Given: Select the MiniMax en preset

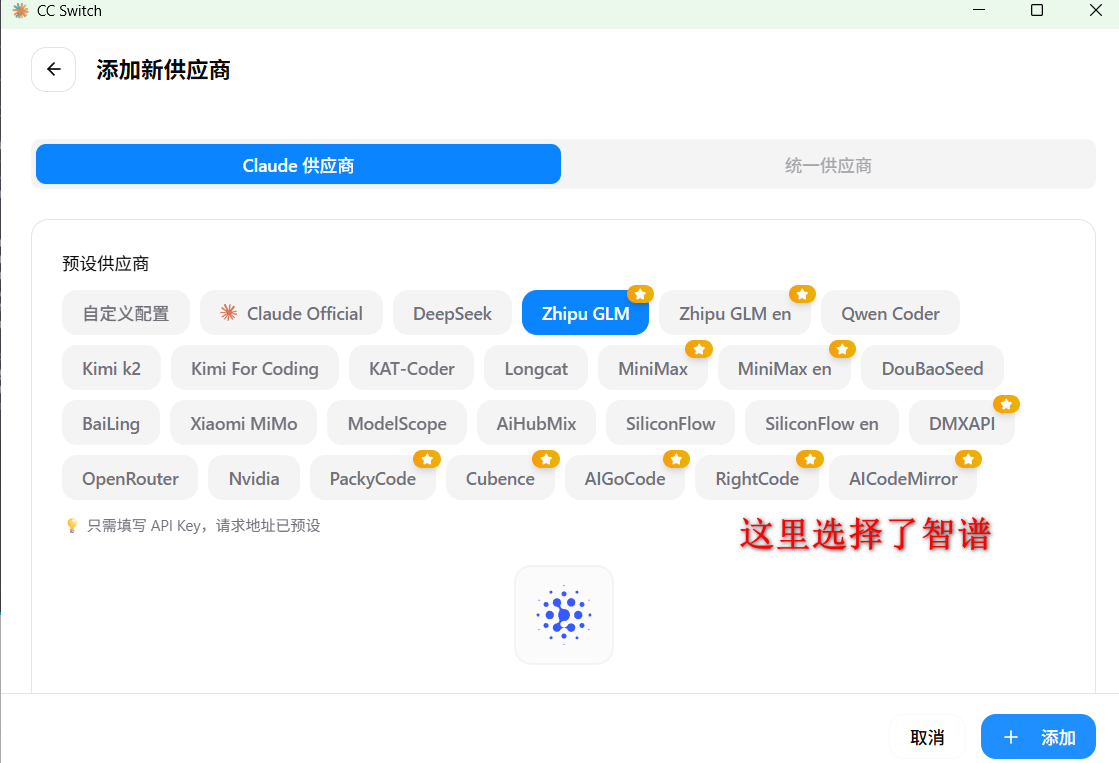Looking at the screenshot, I should (x=784, y=368).
